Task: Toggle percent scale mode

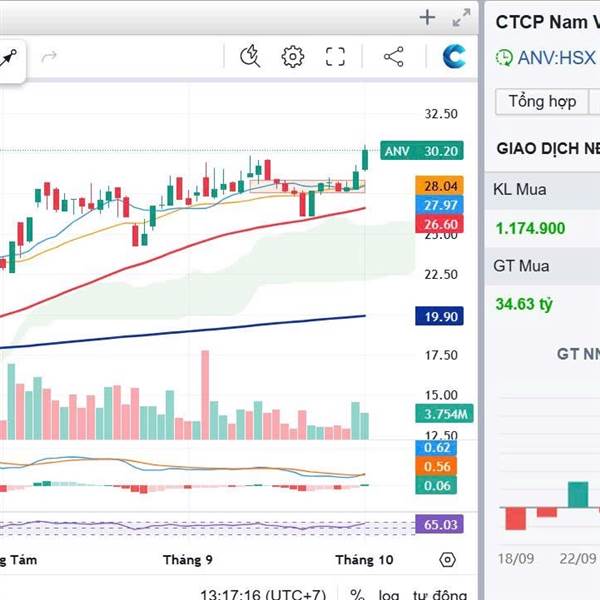Action: click(x=357, y=594)
